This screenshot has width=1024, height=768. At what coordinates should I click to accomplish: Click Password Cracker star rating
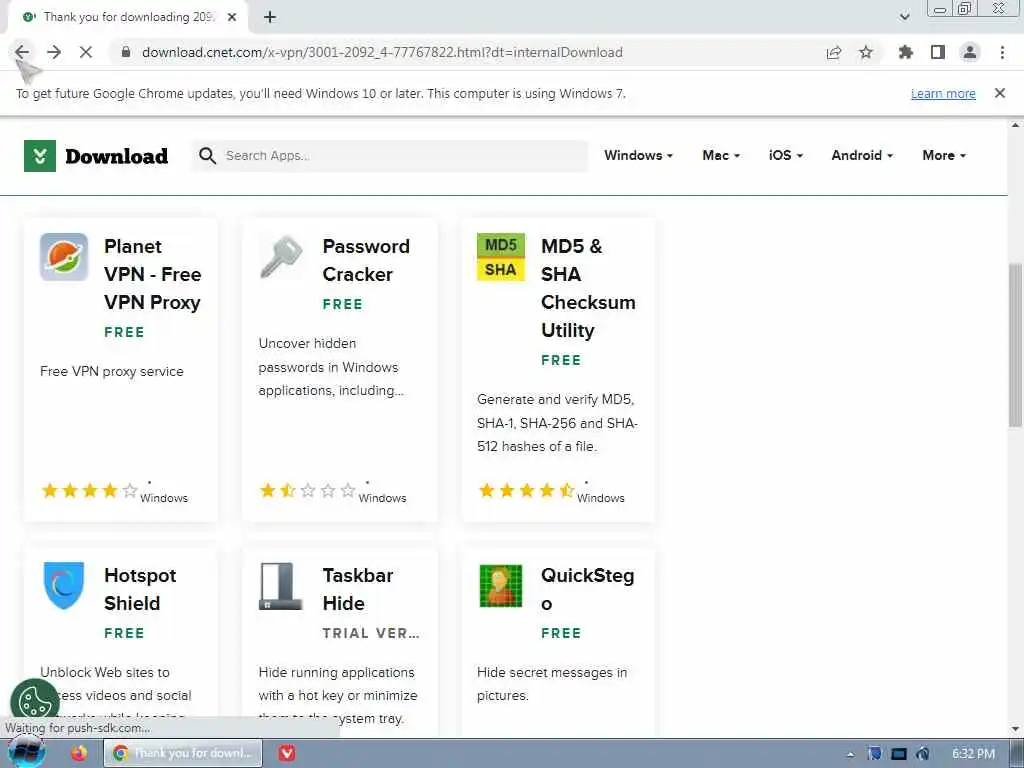[x=308, y=490]
